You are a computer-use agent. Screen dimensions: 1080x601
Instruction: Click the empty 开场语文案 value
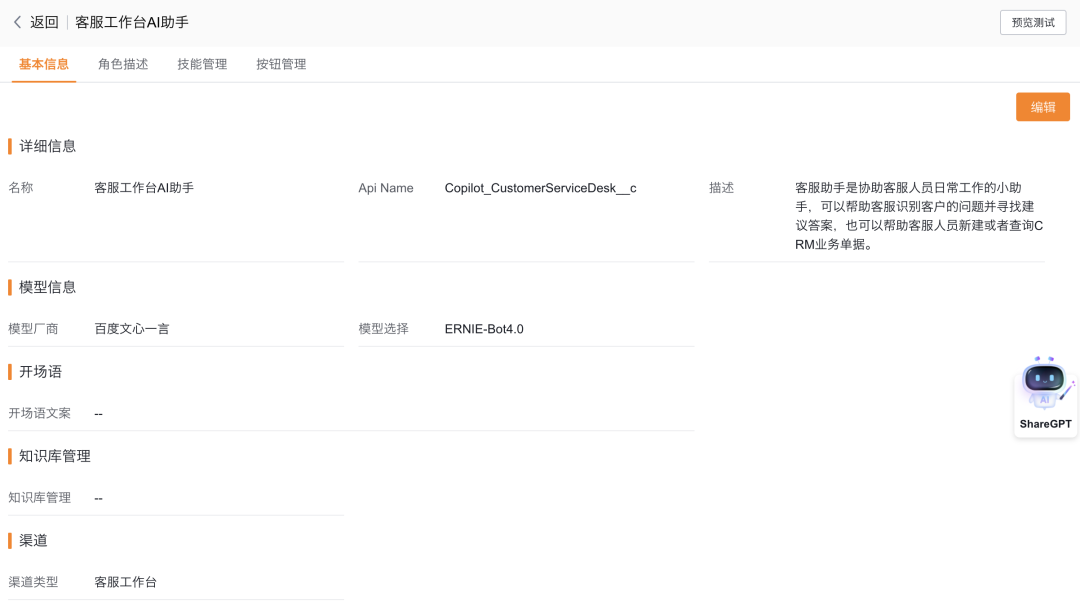point(99,413)
